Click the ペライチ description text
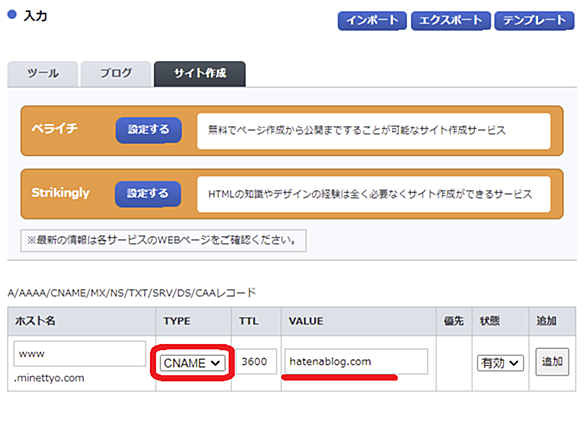Viewport: 586px width, 426px height. click(357, 130)
